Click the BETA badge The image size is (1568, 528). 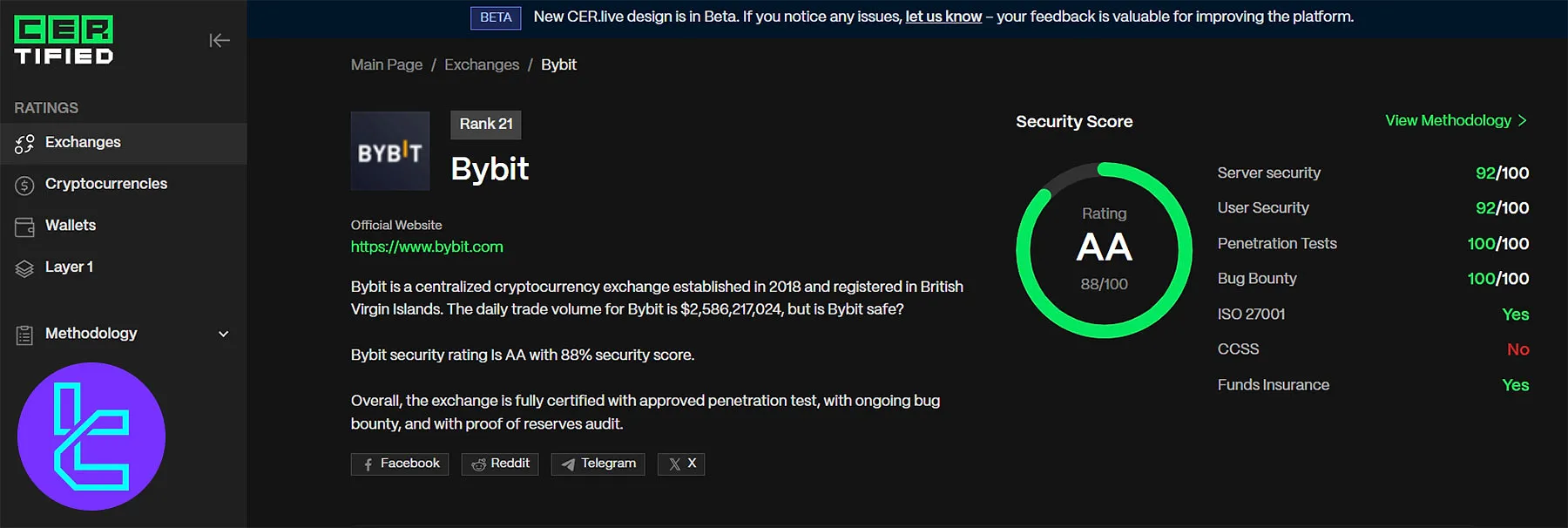click(496, 17)
